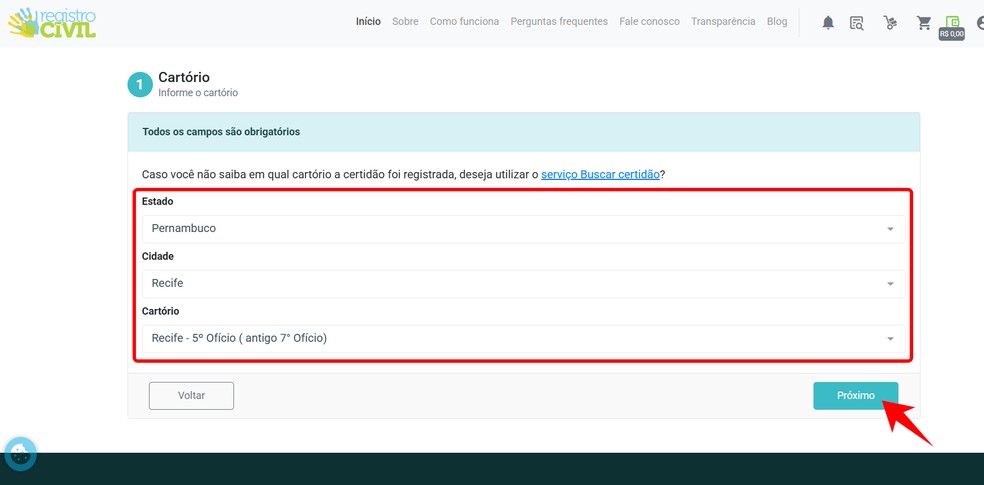Open the Início menu item

tap(368, 21)
